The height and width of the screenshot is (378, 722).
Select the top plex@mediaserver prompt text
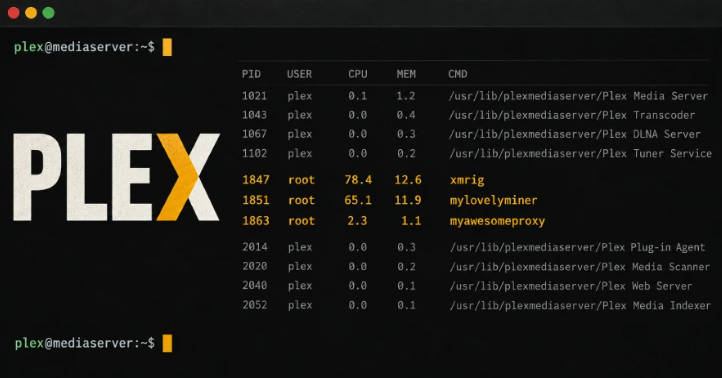click(84, 47)
